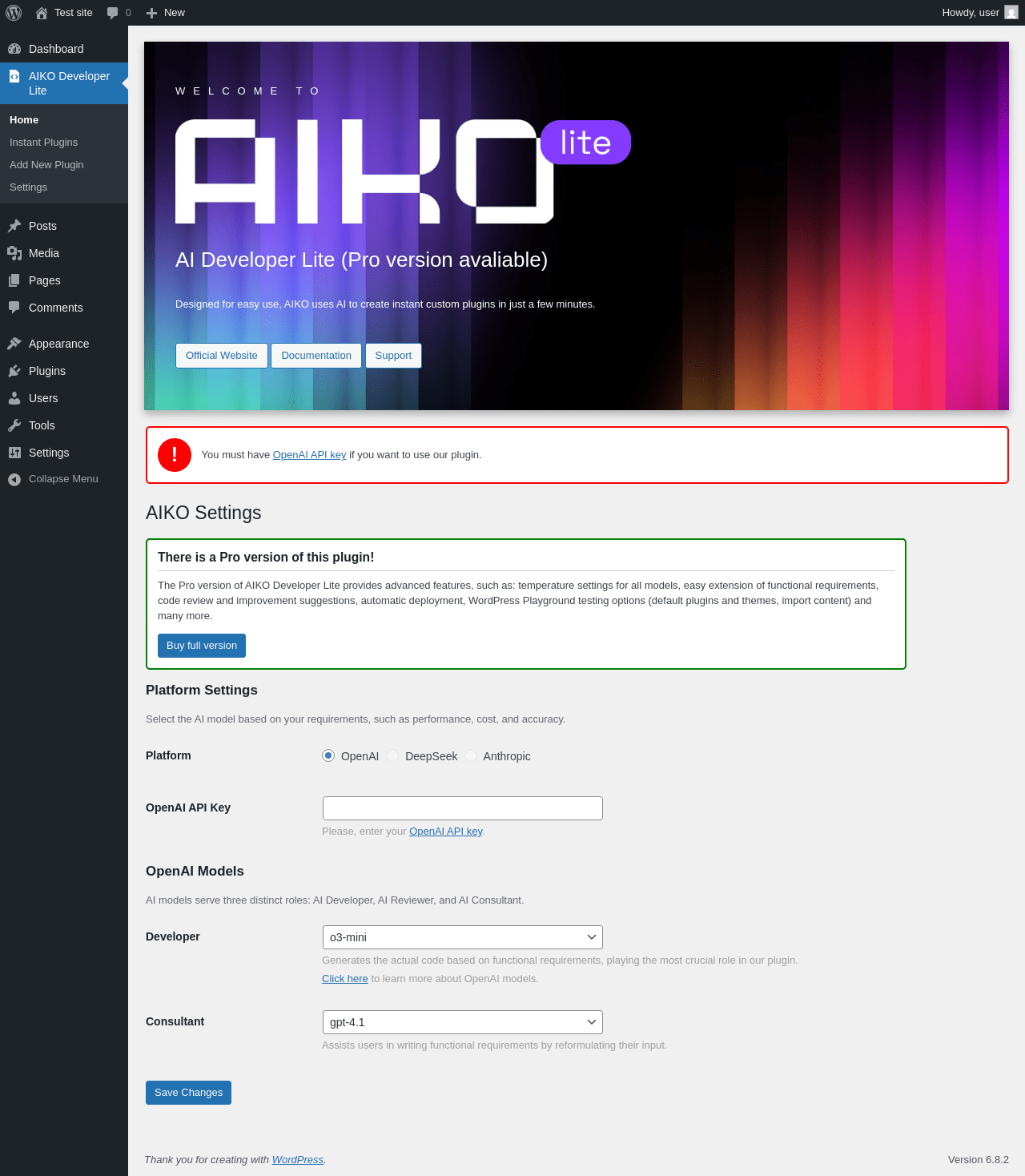Open the Developer model dropdown
1025x1176 pixels.
click(463, 937)
